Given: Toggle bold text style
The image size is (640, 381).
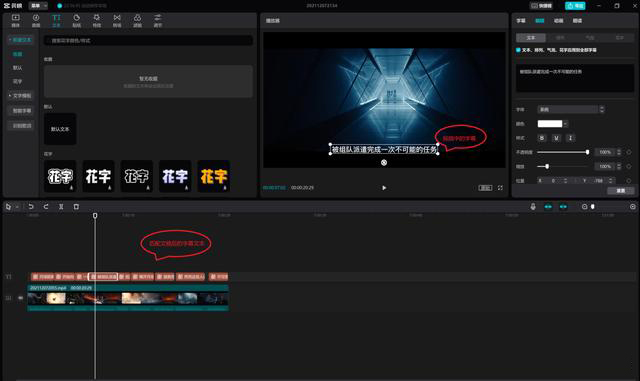Looking at the screenshot, I should tap(542, 138).
